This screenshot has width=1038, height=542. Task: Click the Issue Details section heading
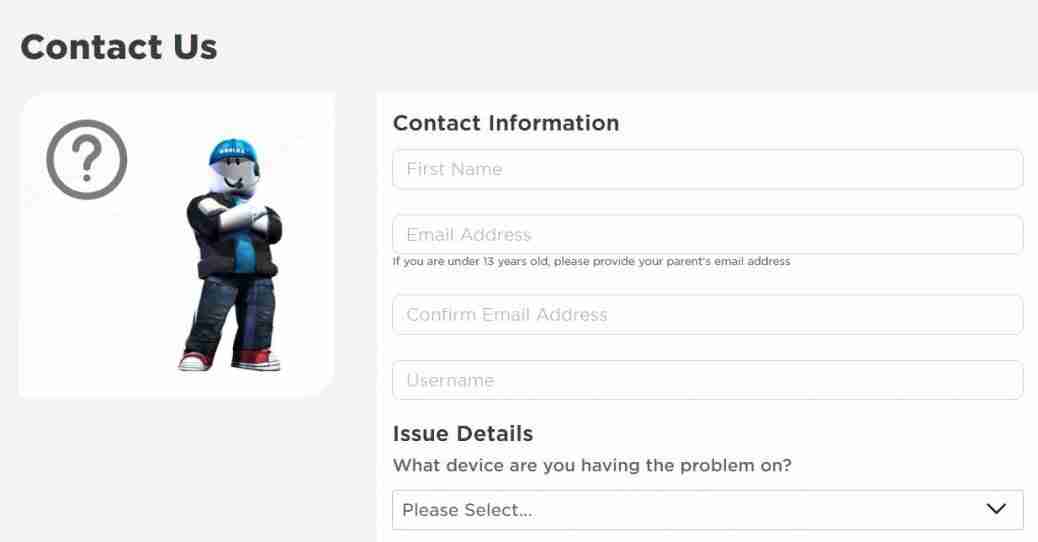click(463, 433)
